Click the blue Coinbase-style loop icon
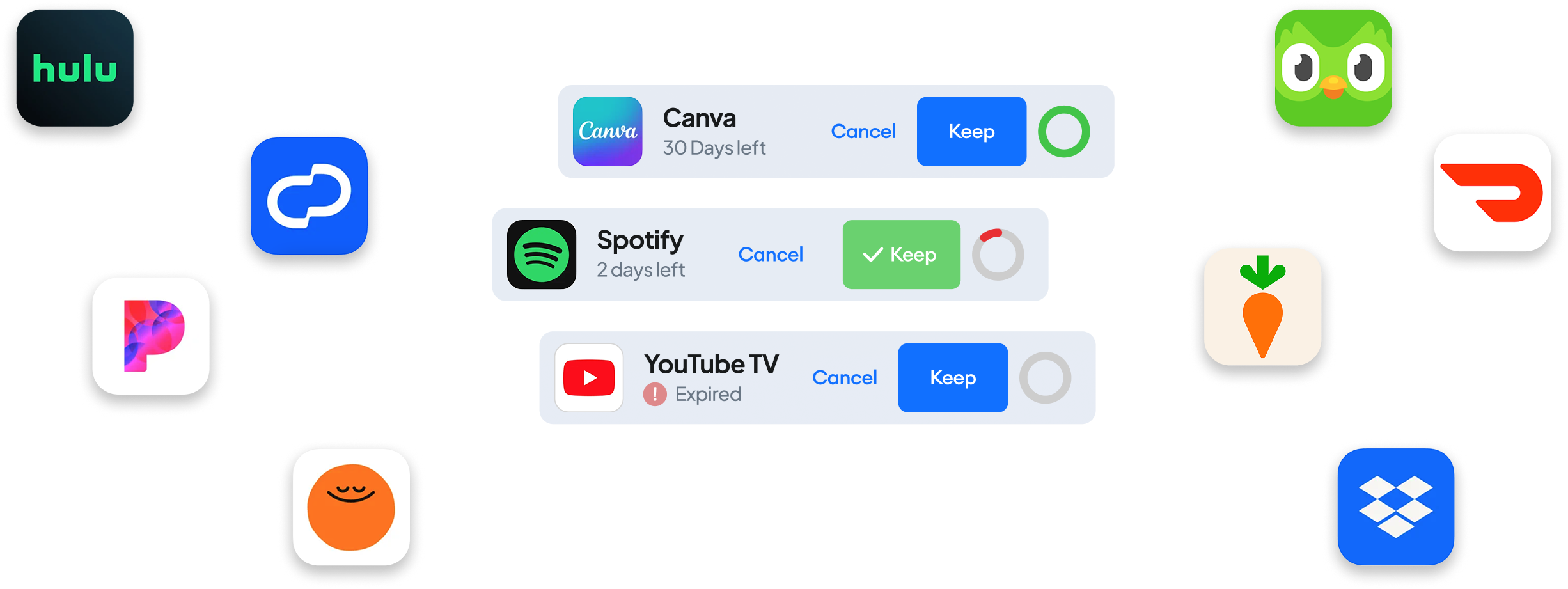1568x589 pixels. pos(309,196)
